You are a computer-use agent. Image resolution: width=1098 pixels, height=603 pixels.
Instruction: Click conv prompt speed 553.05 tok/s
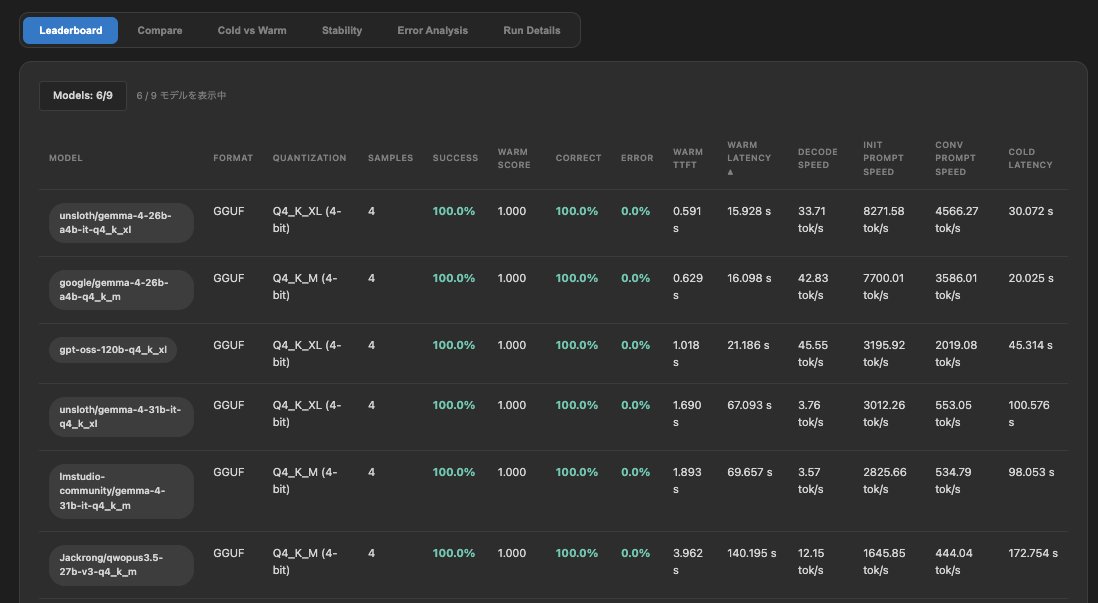click(953, 413)
